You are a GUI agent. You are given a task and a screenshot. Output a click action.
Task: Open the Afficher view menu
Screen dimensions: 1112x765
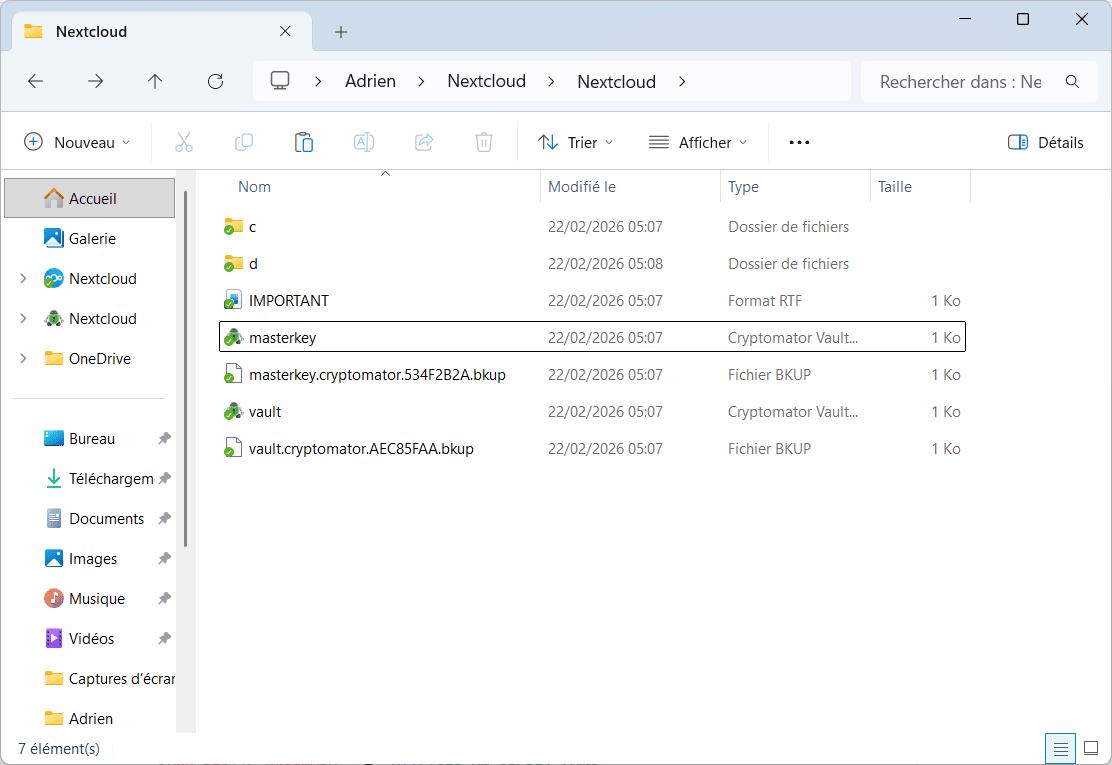pyautogui.click(x=698, y=142)
